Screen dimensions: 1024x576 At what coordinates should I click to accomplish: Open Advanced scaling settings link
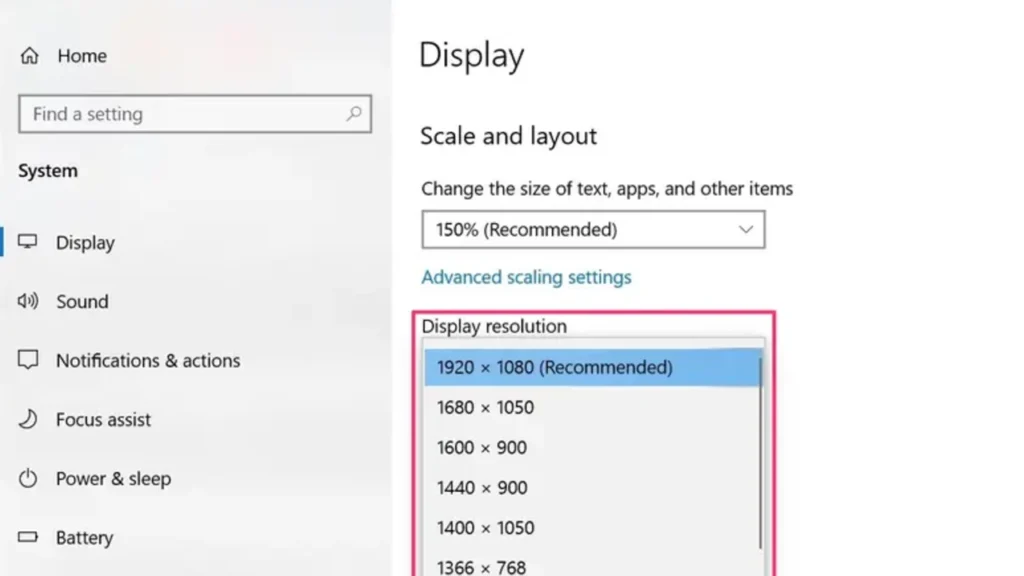coord(526,277)
